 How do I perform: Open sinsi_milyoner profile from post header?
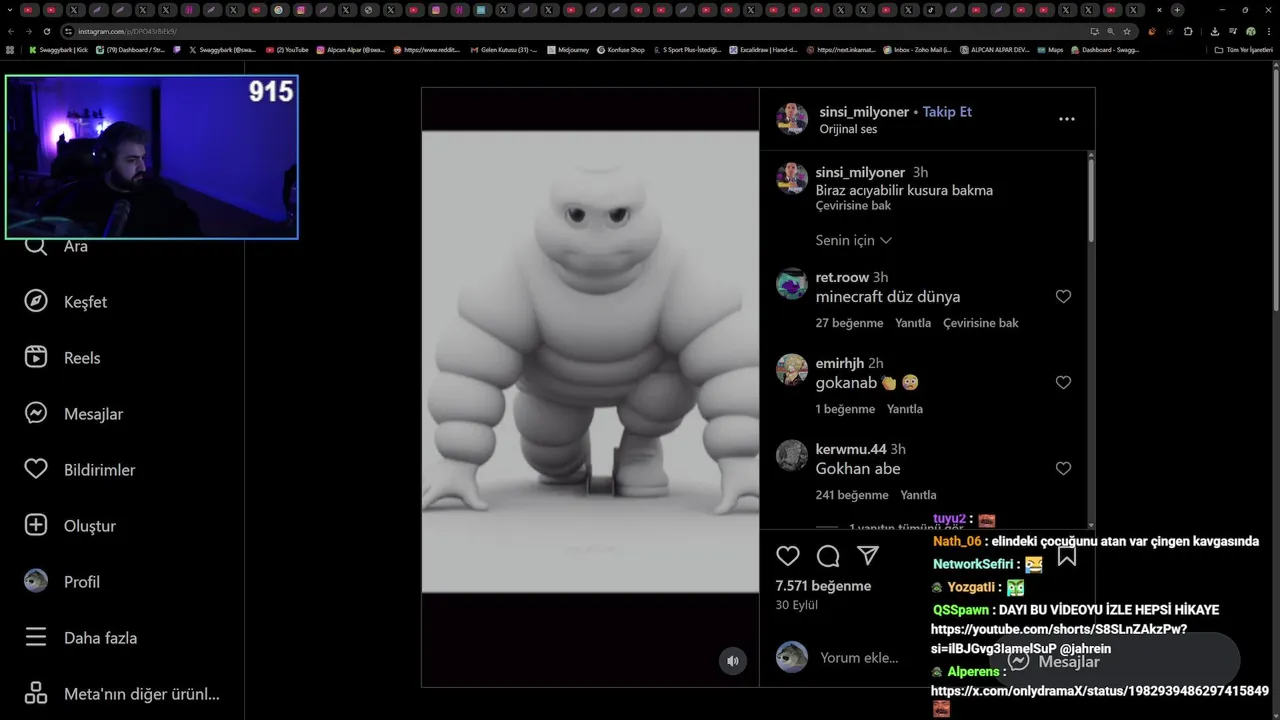pos(864,112)
